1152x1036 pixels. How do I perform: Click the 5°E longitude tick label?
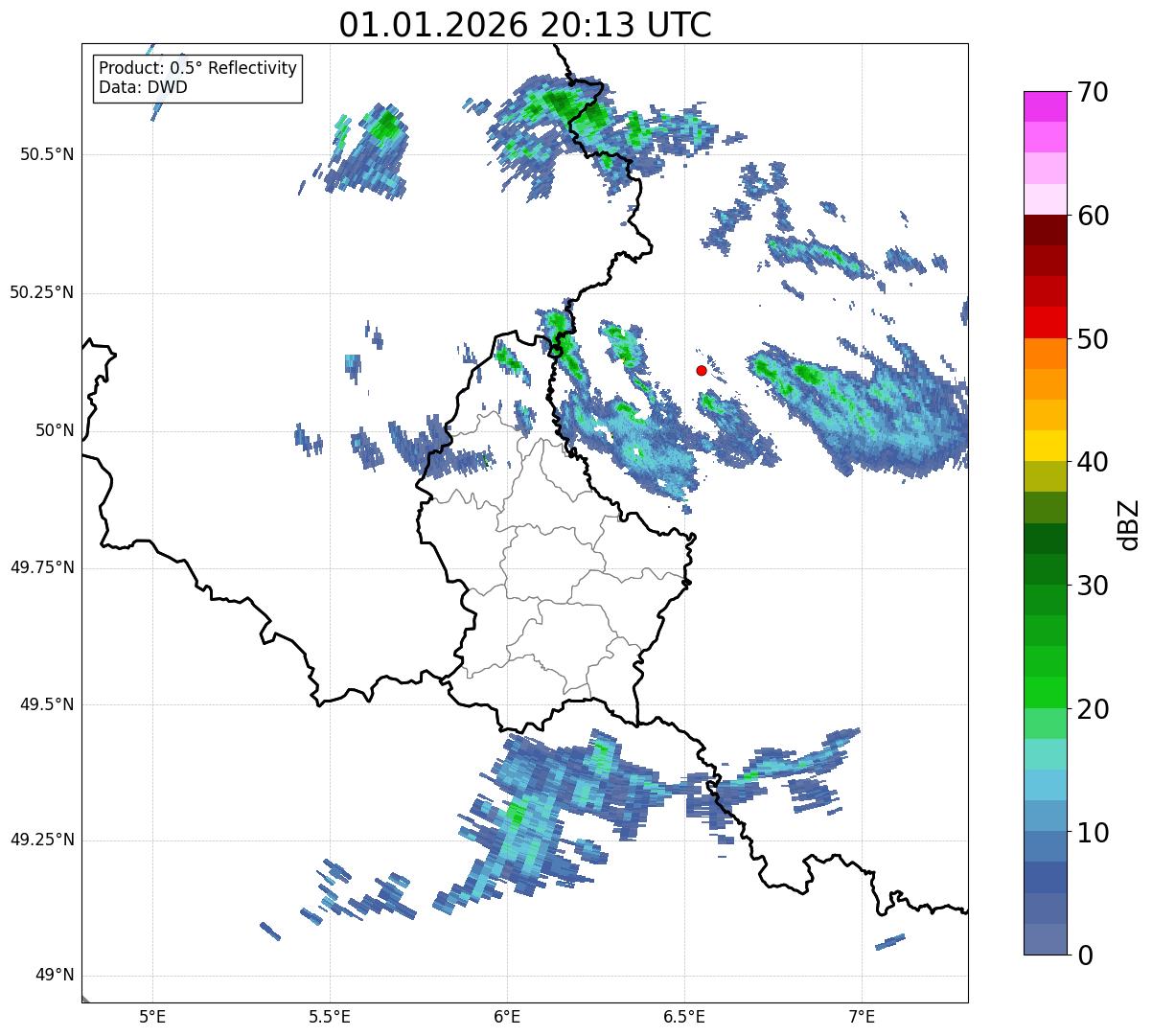[152, 1016]
